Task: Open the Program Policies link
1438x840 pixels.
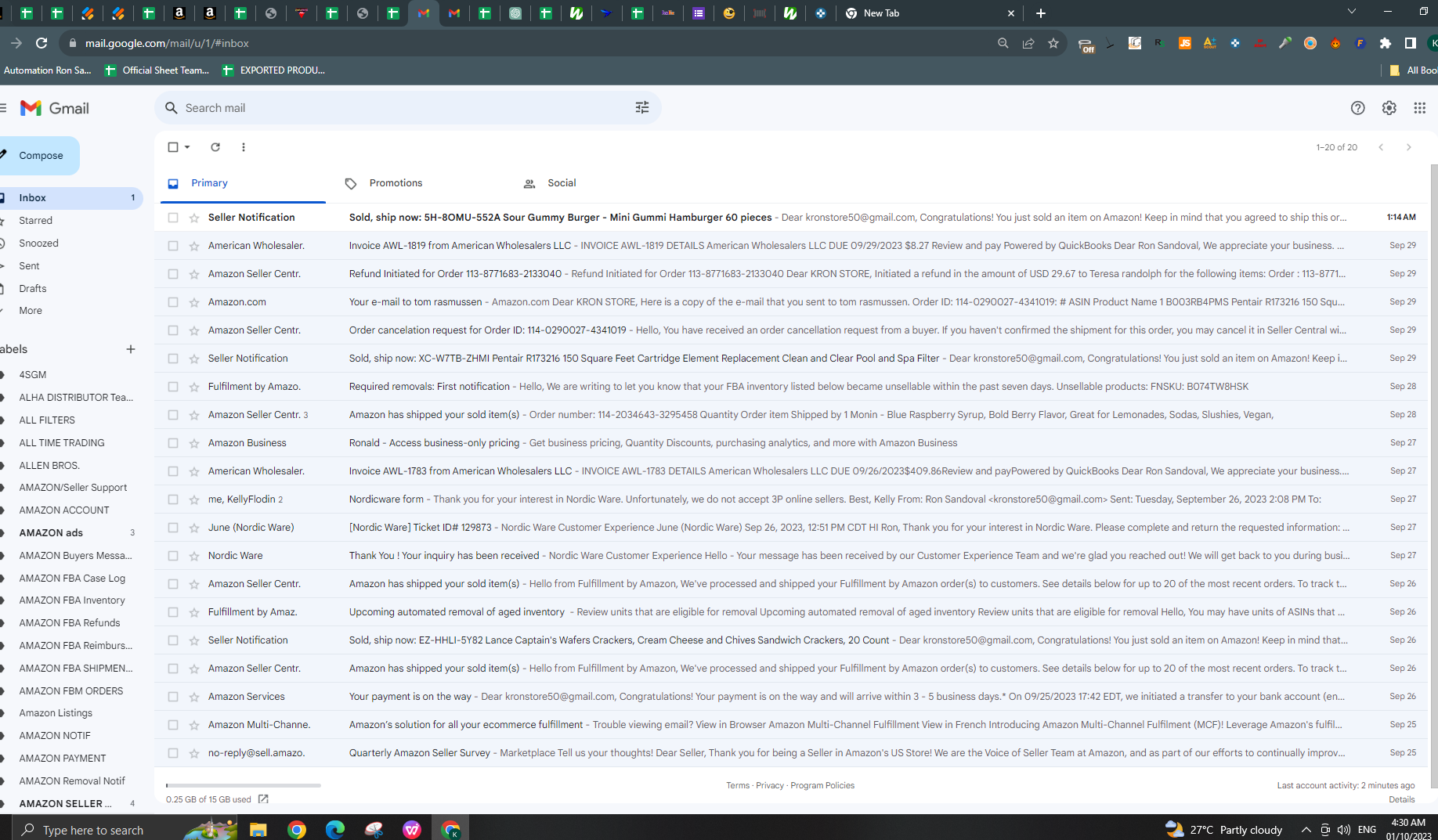Action: pos(822,785)
